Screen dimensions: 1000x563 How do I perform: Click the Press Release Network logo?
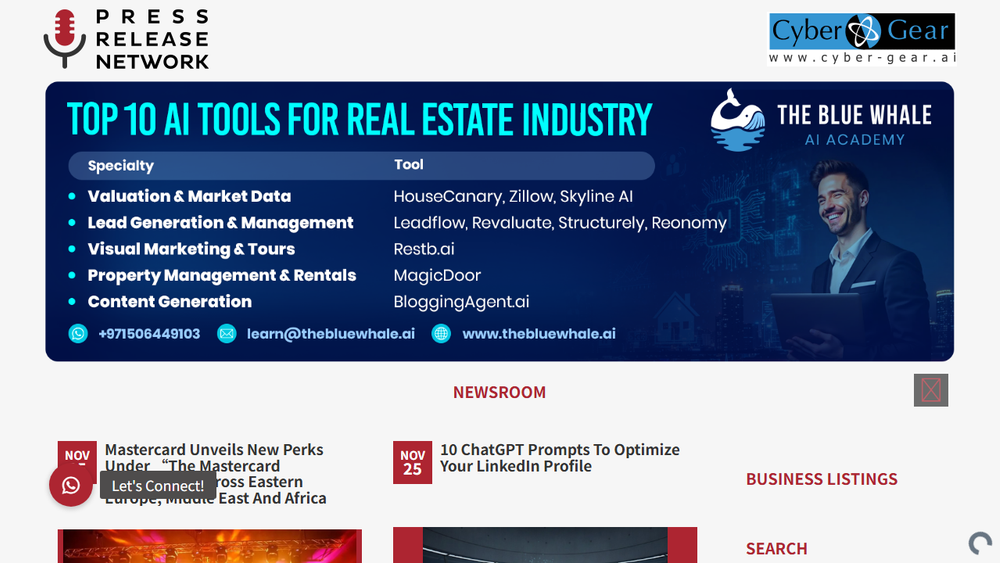coord(126,39)
